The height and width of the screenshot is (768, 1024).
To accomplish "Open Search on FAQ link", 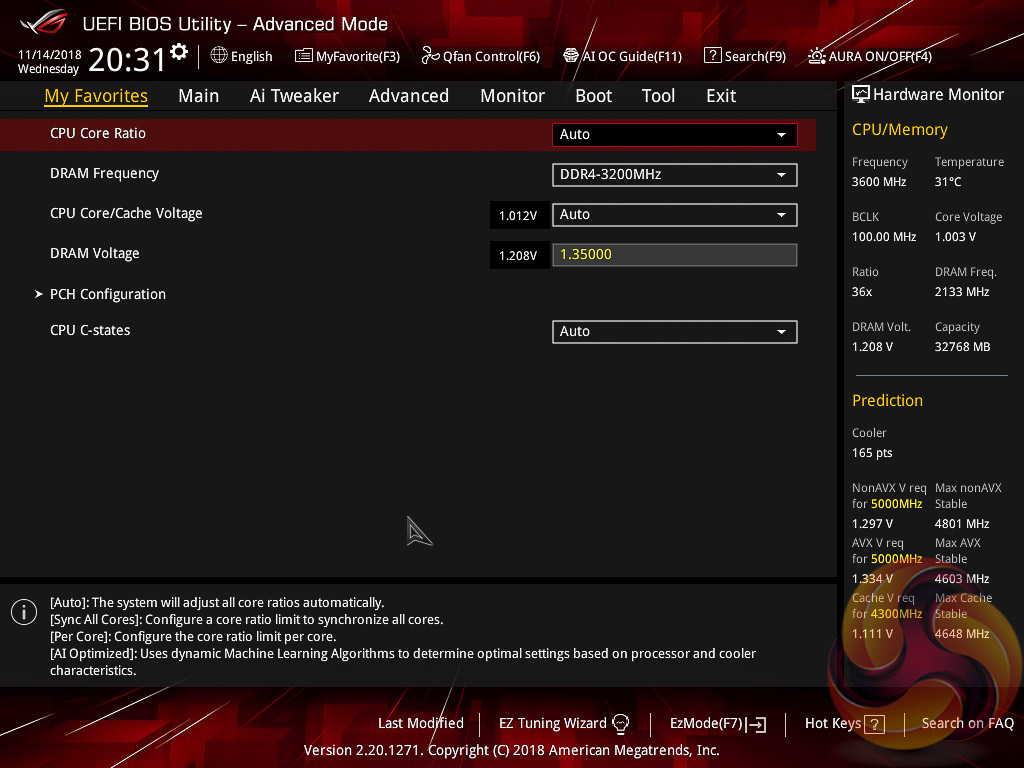I will click(967, 723).
